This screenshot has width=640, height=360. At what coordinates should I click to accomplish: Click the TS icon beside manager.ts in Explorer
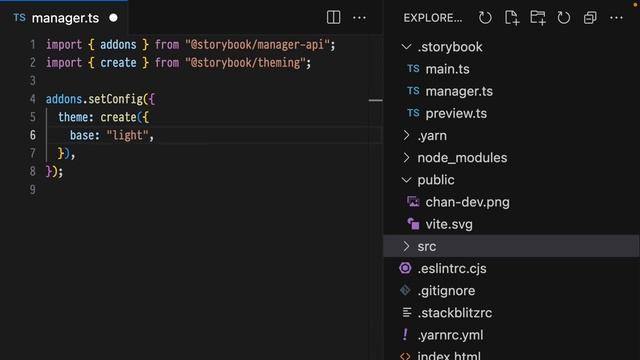pos(413,91)
